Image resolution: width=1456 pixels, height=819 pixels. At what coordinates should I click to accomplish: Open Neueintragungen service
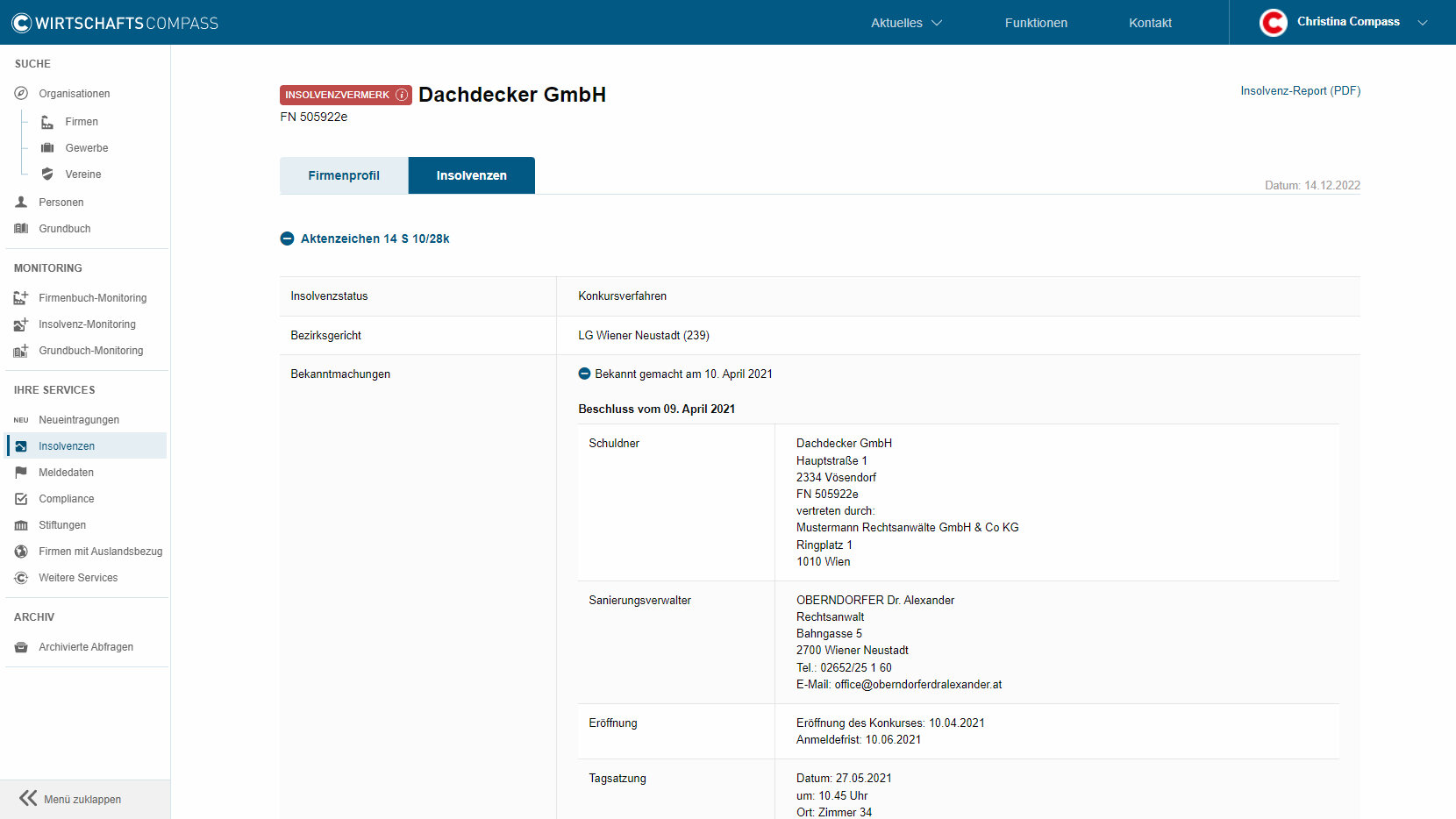79,420
